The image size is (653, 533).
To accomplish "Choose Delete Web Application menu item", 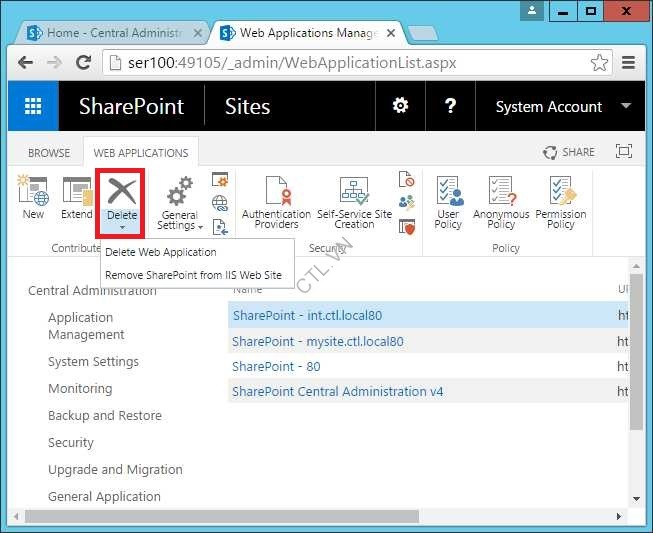I will 161,252.
